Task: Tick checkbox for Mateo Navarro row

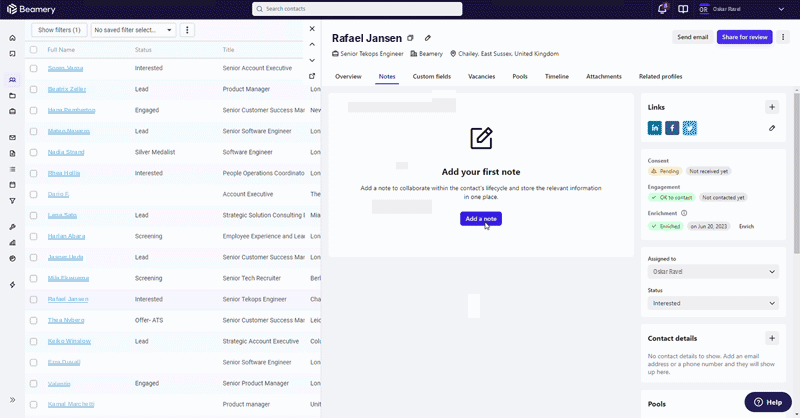Action: (x=34, y=131)
